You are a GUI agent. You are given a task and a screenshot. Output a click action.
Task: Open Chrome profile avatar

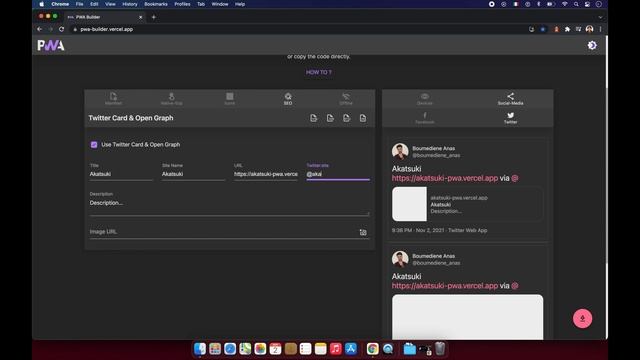[x=589, y=29]
